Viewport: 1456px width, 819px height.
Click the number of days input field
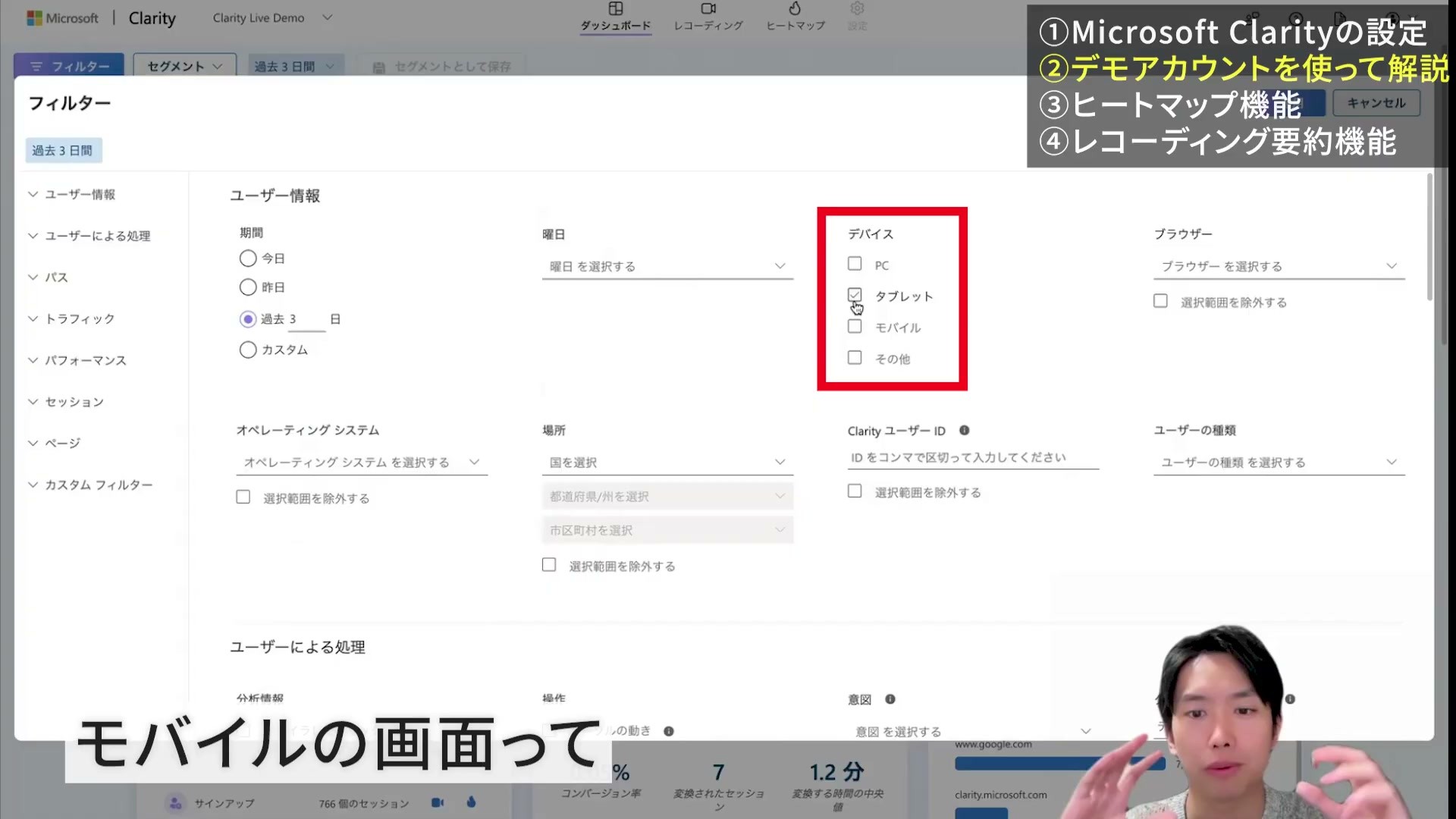pos(306,319)
